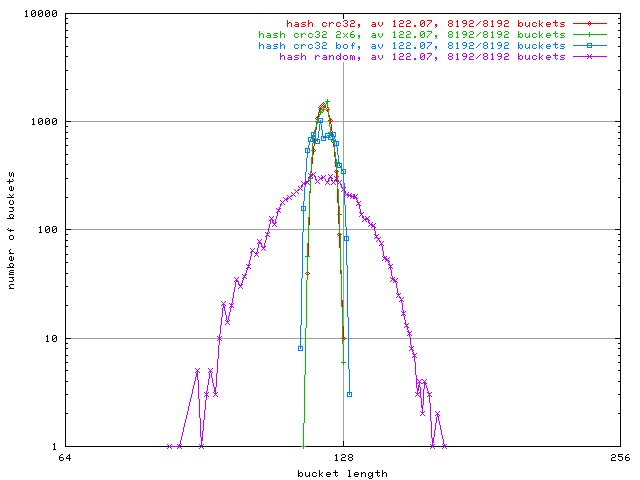640x480 pixels.
Task: Click the y-axis tick label 100
Action: [x=48, y=230]
